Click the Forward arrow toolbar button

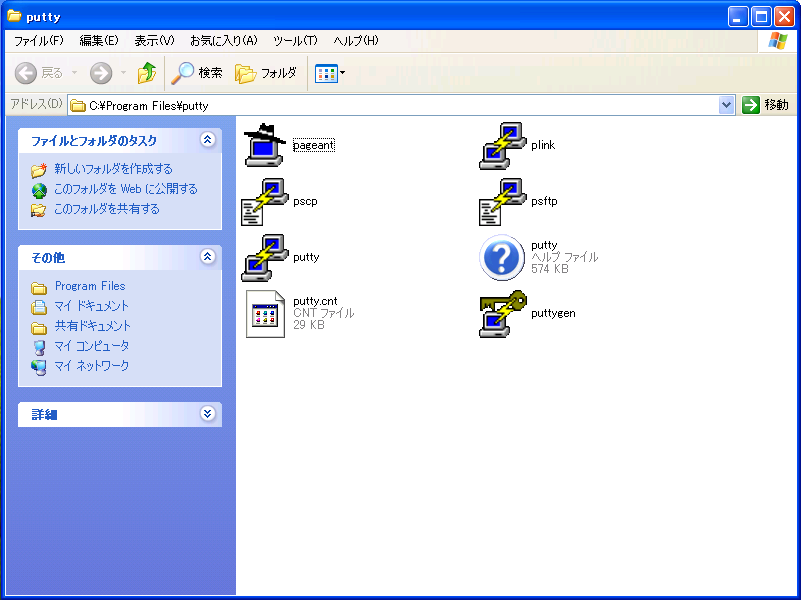pos(101,73)
